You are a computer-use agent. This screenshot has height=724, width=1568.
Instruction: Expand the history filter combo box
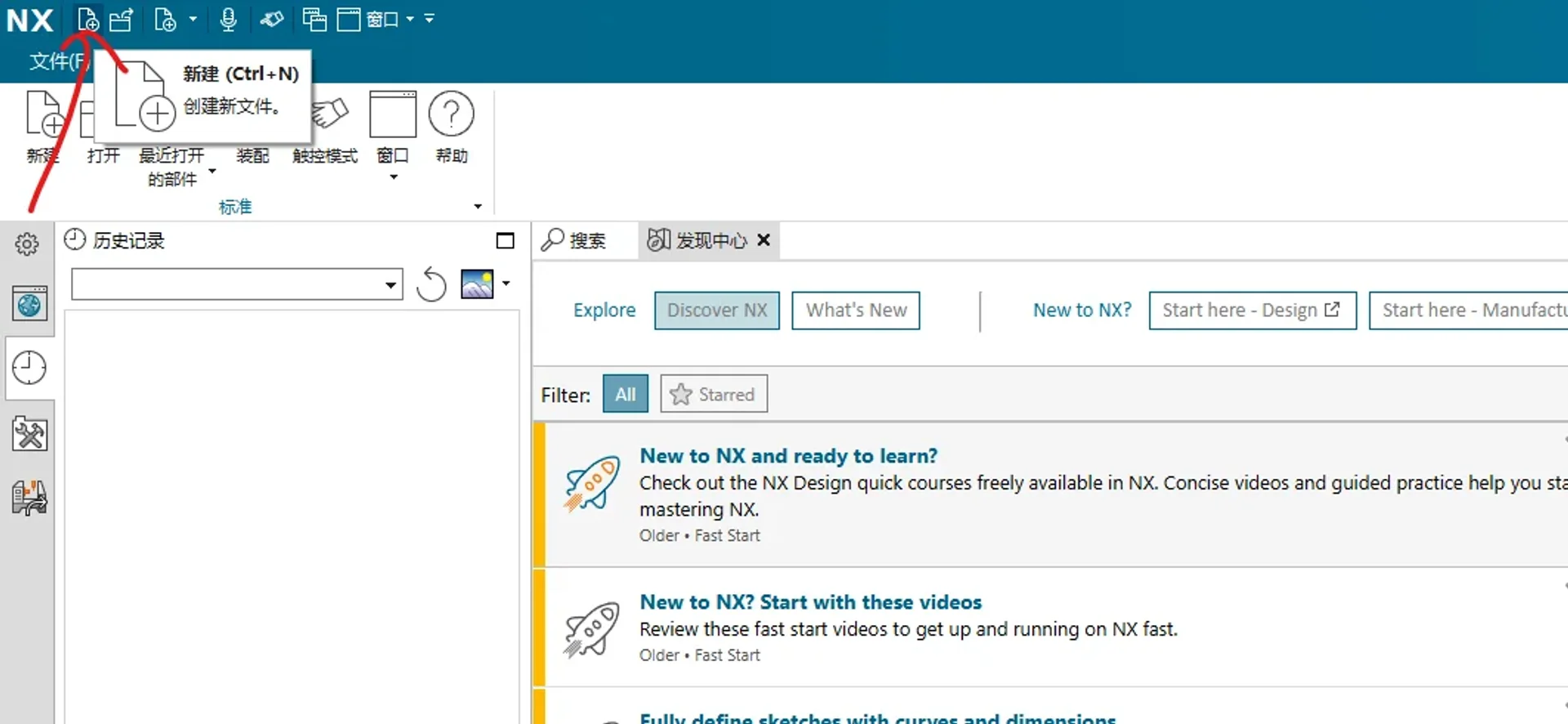(x=390, y=284)
